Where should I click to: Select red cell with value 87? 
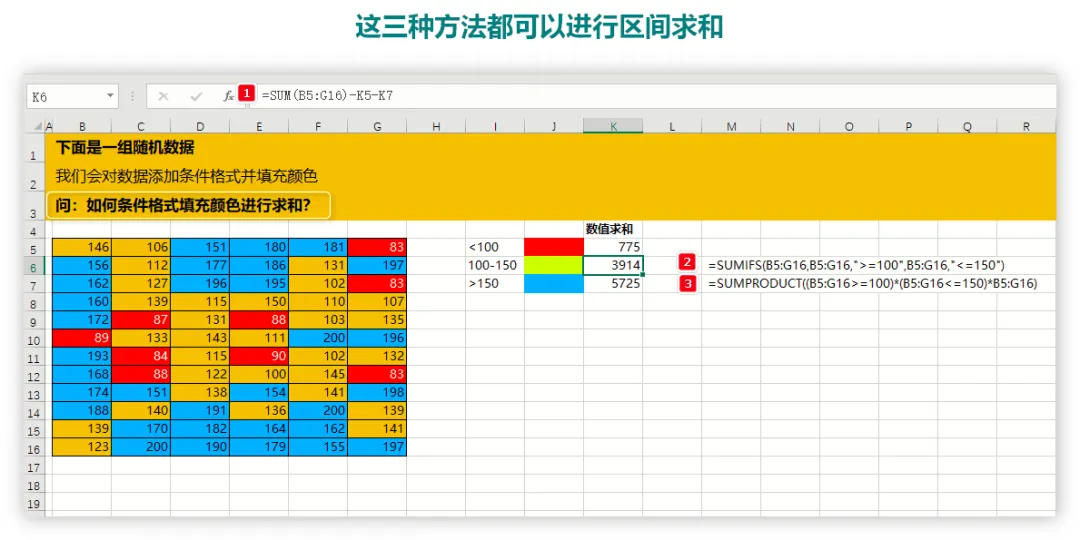coord(141,320)
